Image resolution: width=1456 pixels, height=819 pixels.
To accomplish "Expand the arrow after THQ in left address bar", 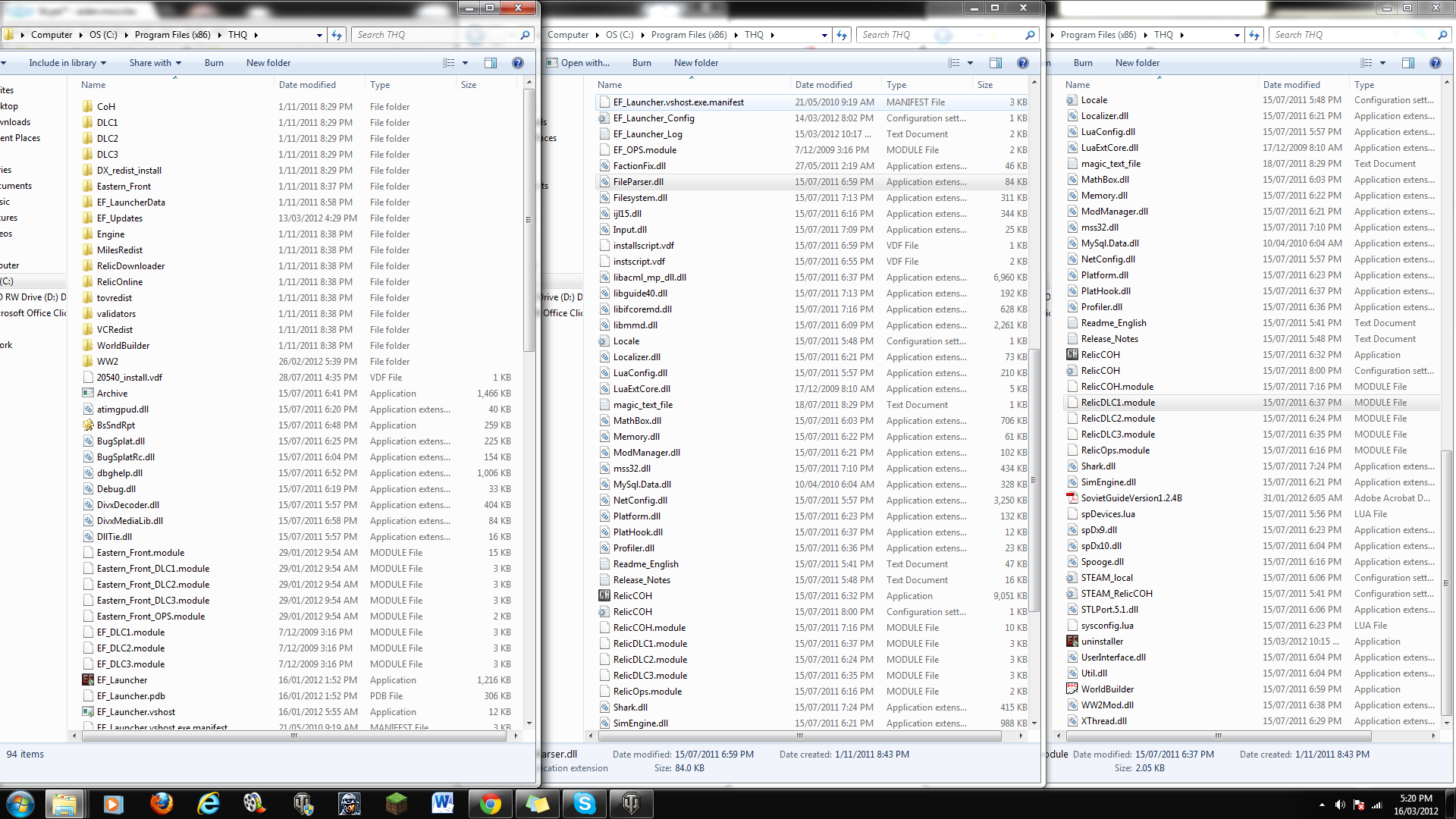I will click(256, 35).
